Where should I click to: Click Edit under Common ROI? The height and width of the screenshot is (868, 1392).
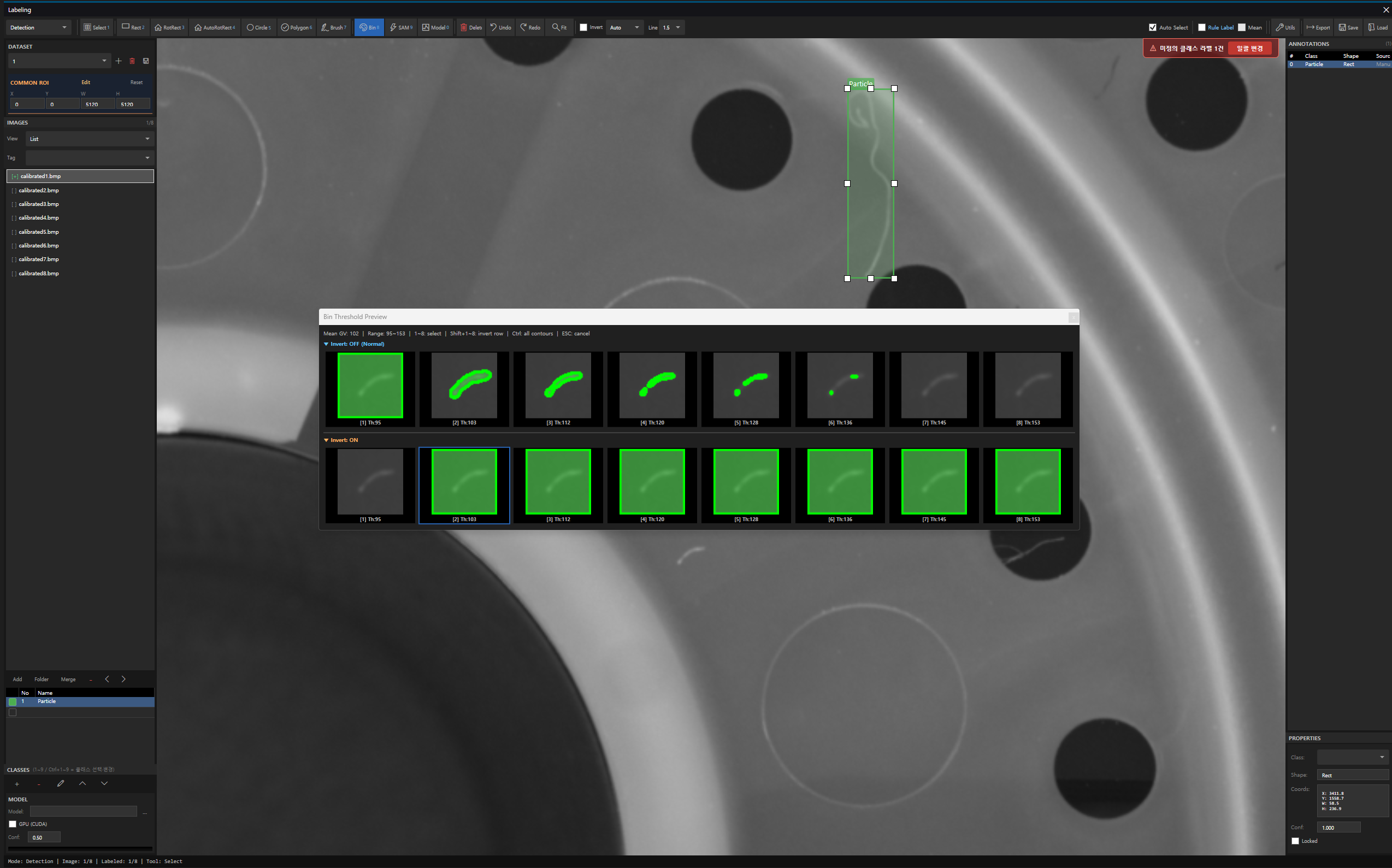[x=86, y=82]
